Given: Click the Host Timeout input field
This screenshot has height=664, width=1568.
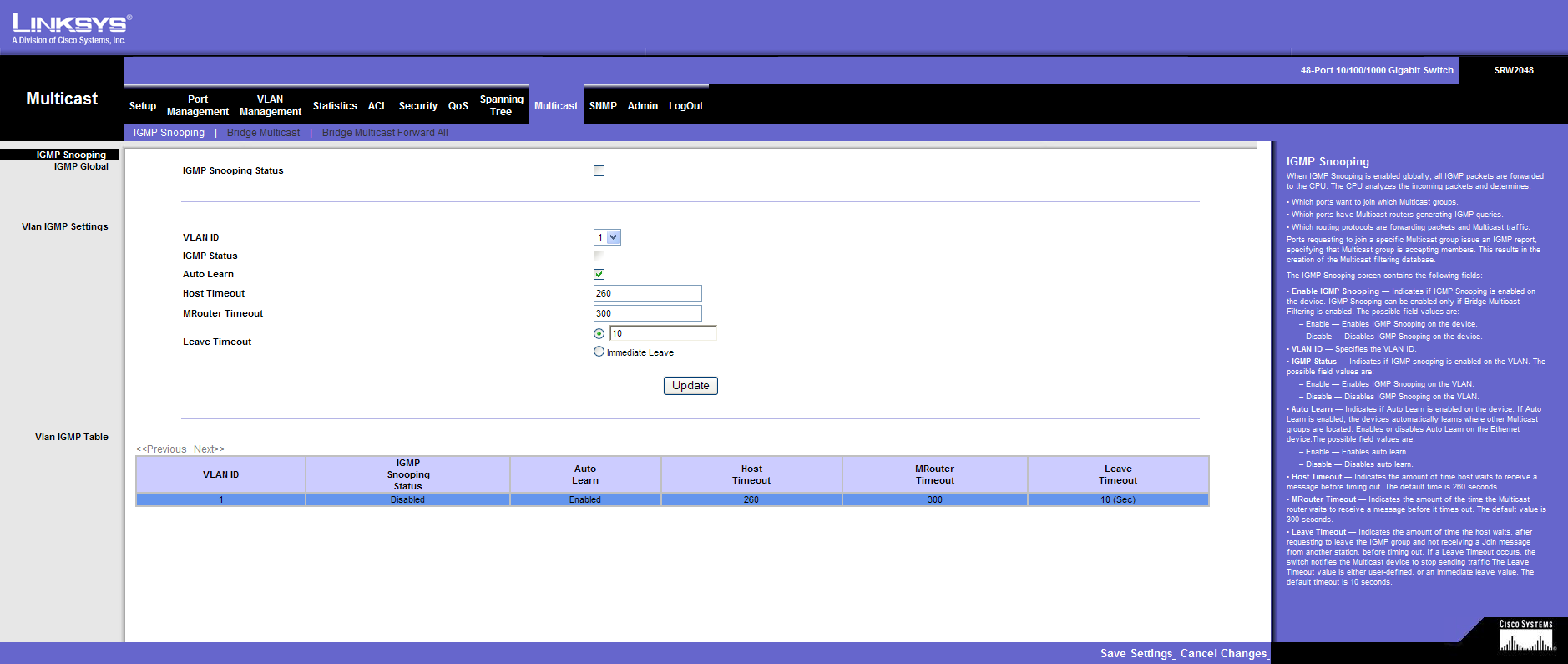Looking at the screenshot, I should pos(647,293).
